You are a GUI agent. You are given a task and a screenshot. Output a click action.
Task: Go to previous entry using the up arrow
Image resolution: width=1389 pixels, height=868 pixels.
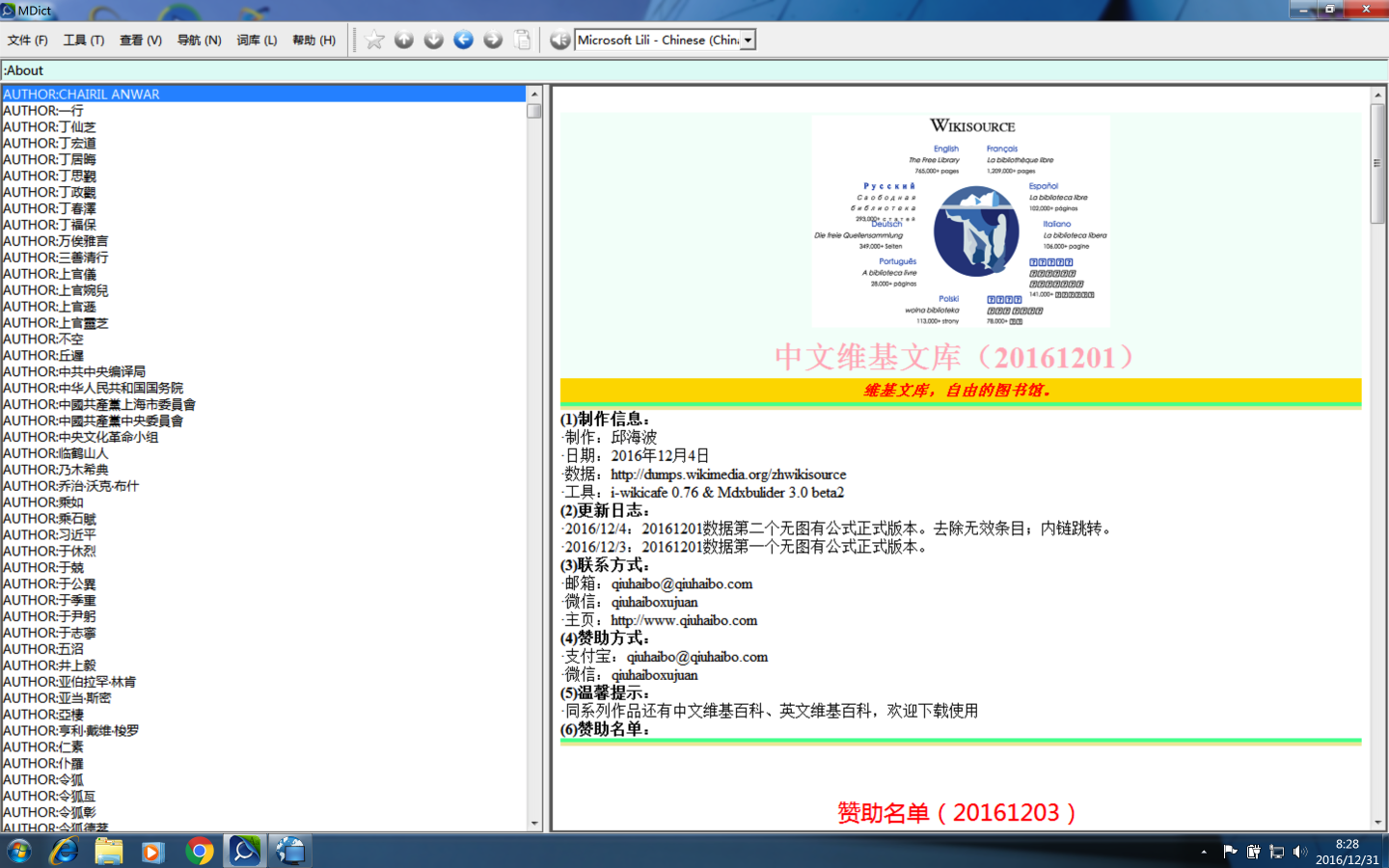(x=404, y=40)
